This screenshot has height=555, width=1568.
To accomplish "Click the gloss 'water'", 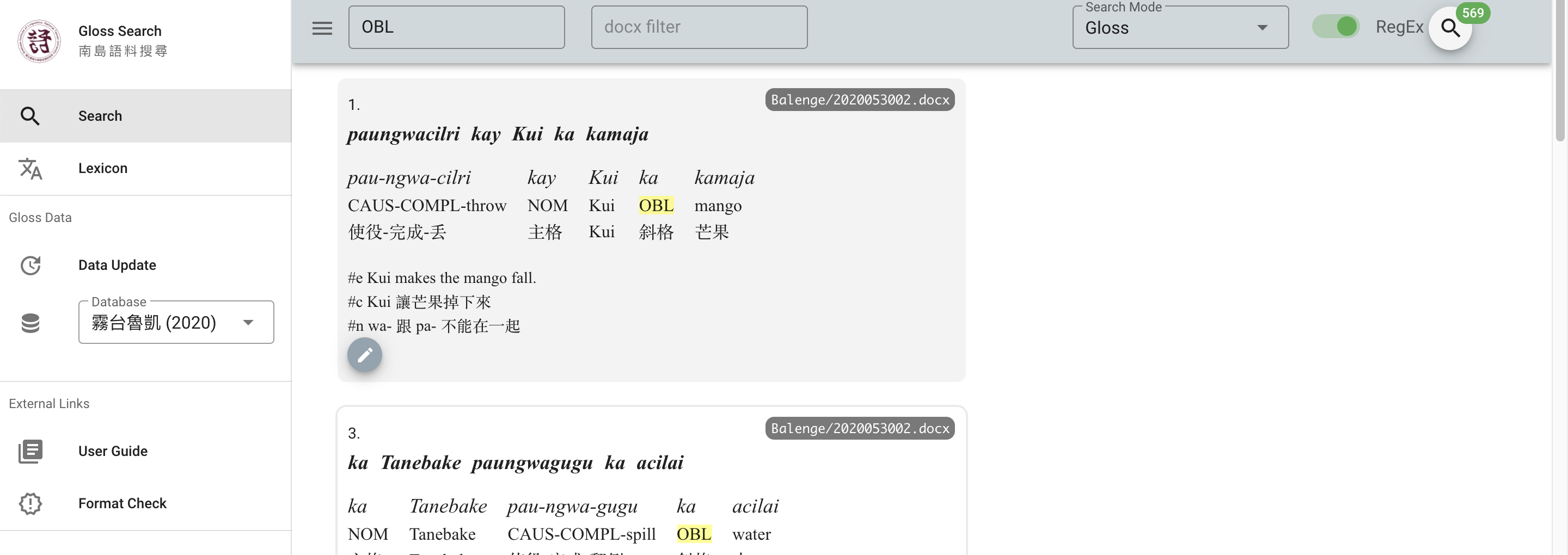I will [751, 534].
